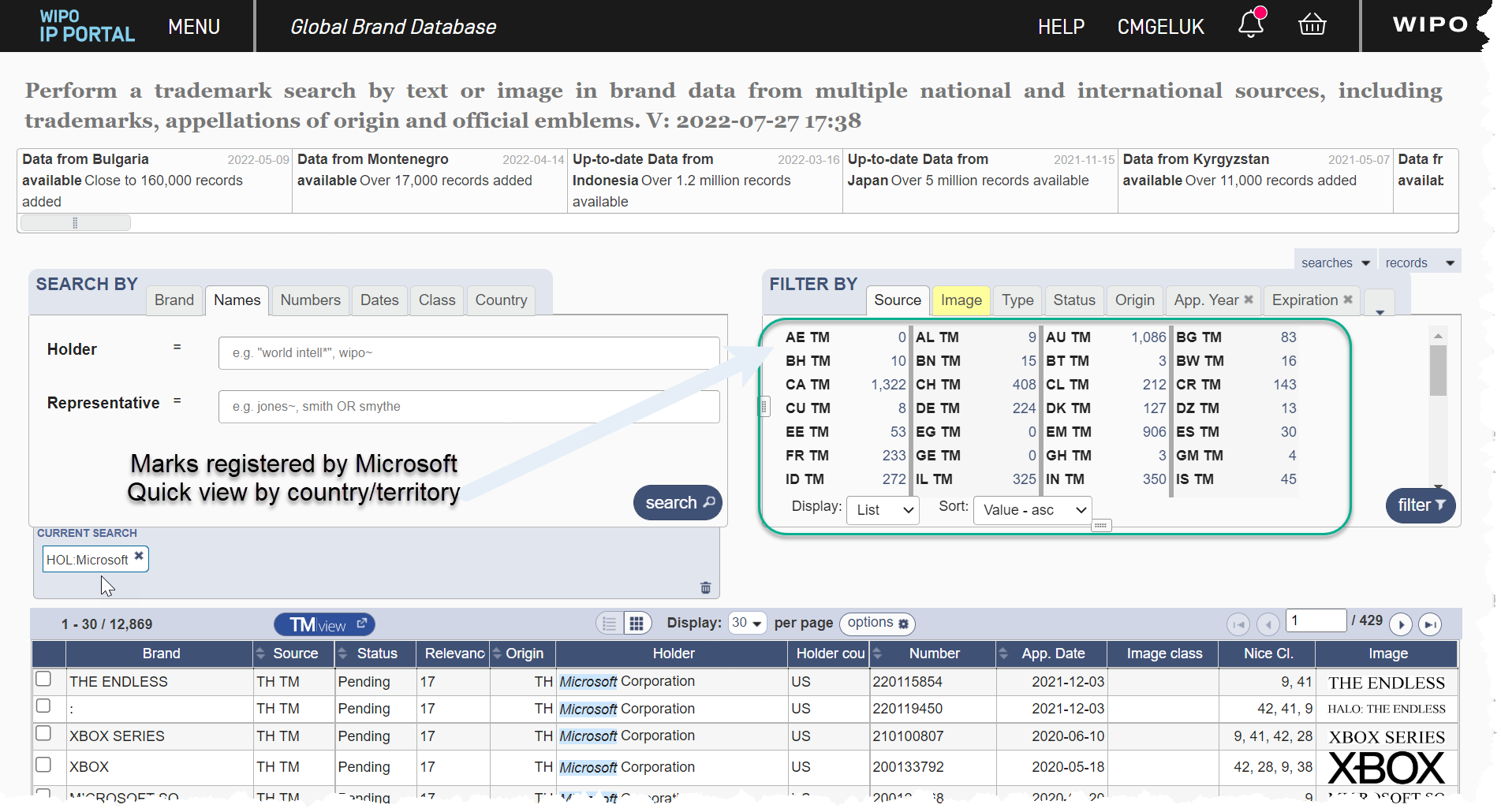The image size is (1501, 812).
Task: Change per-page count via the 30 dropdown
Action: [745, 622]
